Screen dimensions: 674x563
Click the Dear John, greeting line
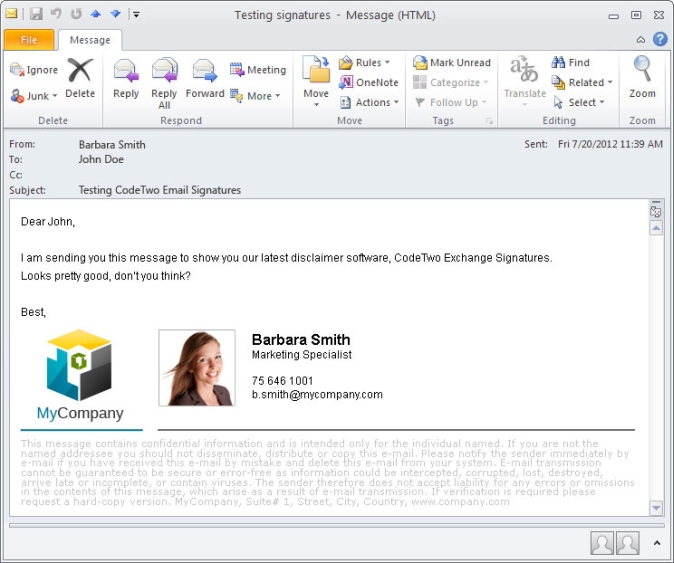click(48, 222)
